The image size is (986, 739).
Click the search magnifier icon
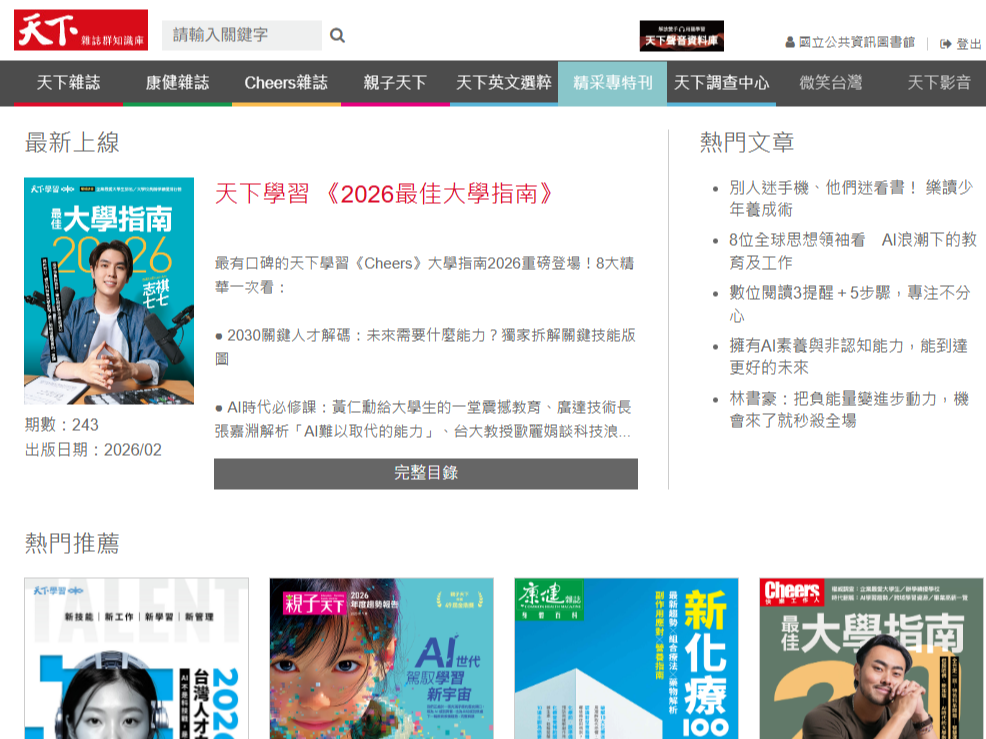pos(338,35)
